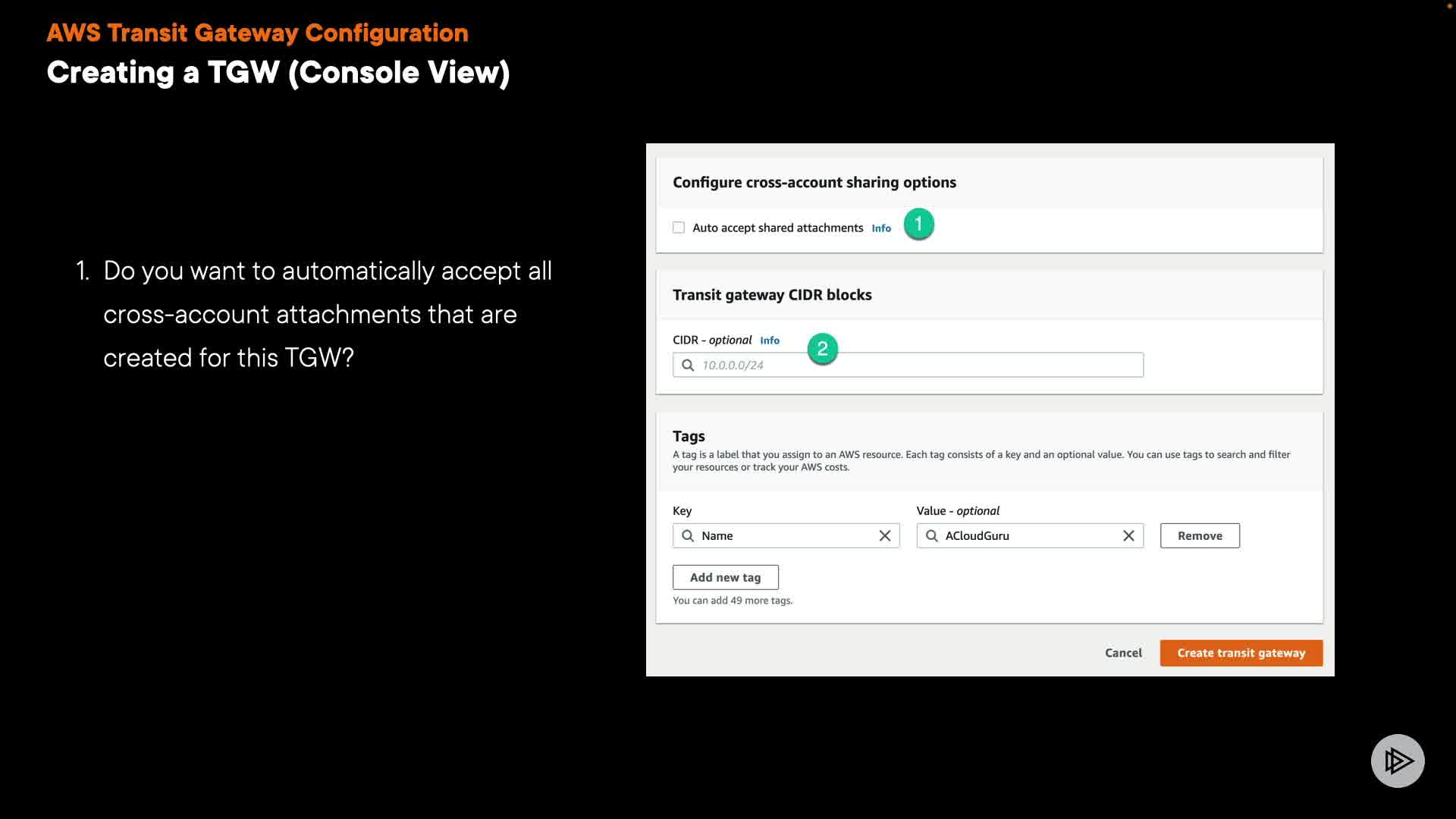Focus the CIDR 10.0.0.0/24 input field
The image size is (1456, 819).
(x=918, y=366)
